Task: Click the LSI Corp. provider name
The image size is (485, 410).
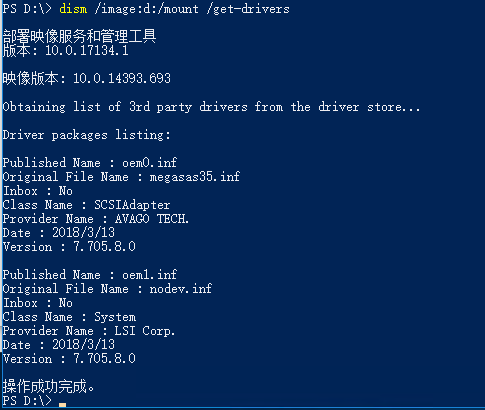Action: [x=145, y=331]
